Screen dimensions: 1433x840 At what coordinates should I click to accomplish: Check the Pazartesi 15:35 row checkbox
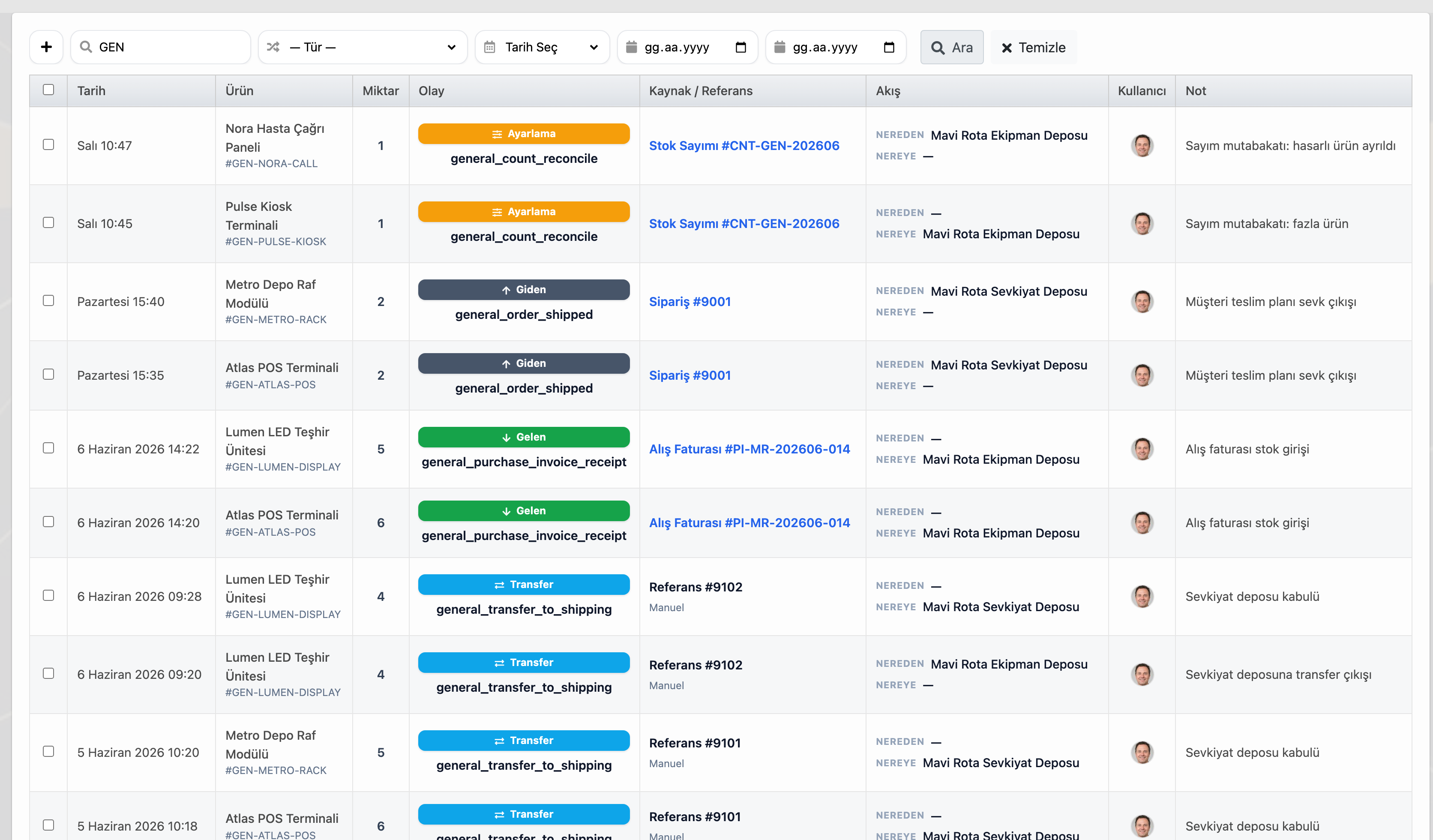pyautogui.click(x=48, y=374)
